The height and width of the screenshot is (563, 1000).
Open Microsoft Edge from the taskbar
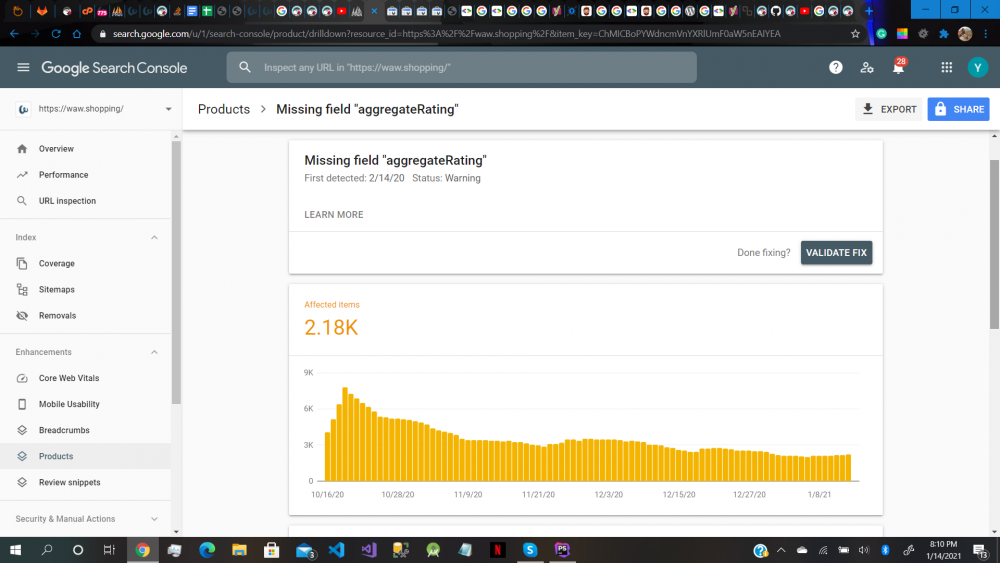207,550
